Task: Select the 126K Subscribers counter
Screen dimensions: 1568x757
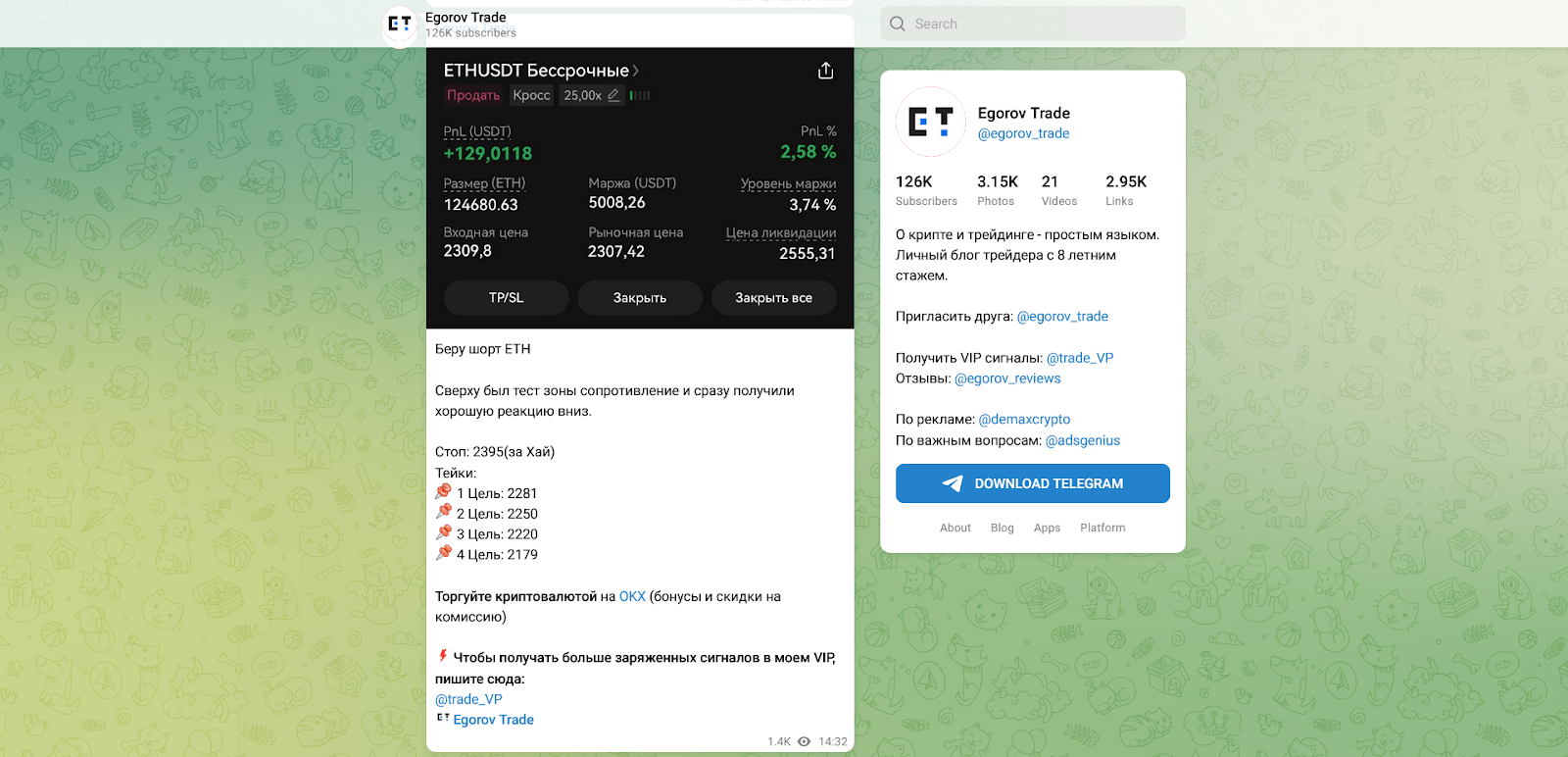Action: point(926,190)
